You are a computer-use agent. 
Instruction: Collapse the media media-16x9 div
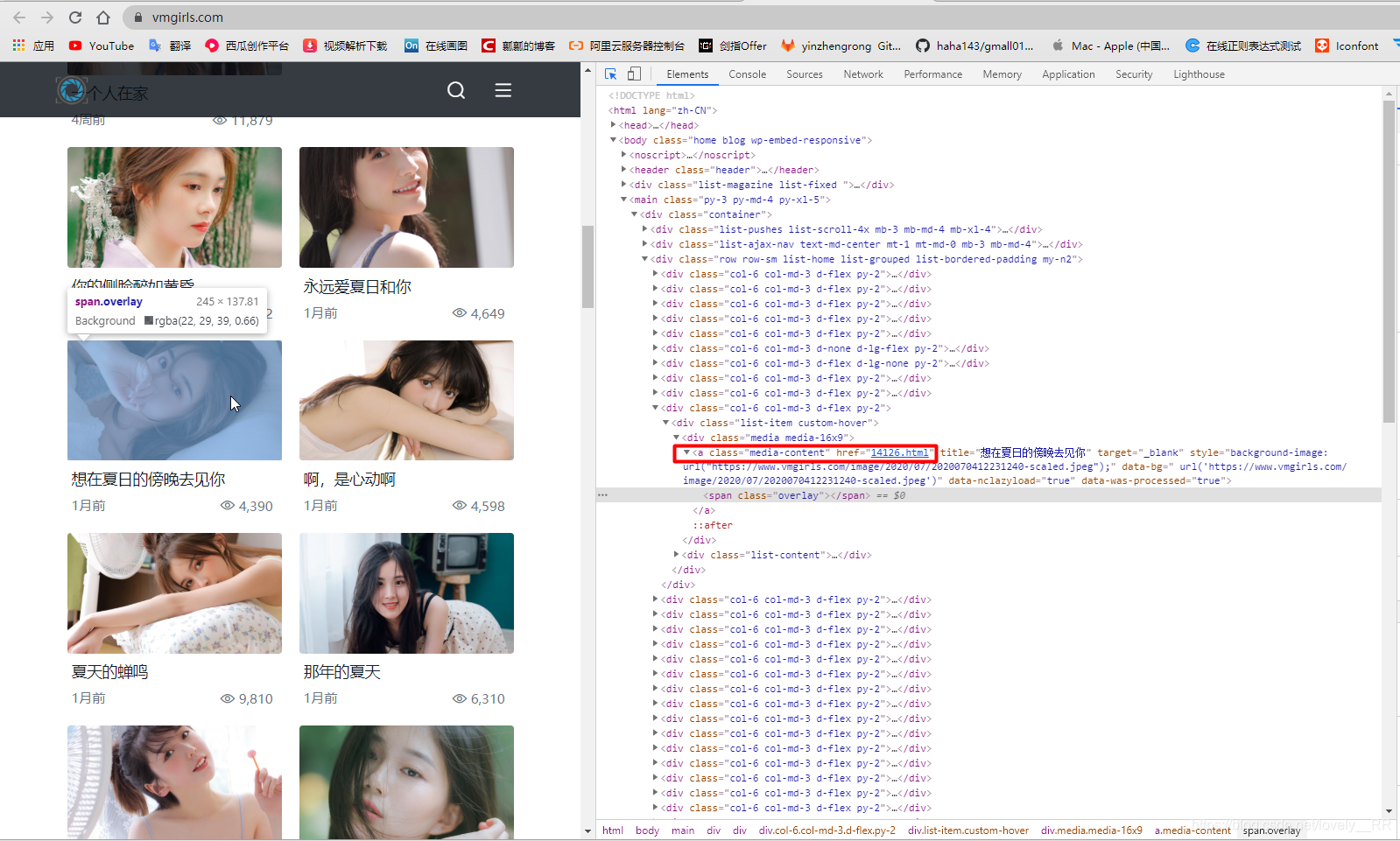click(676, 438)
